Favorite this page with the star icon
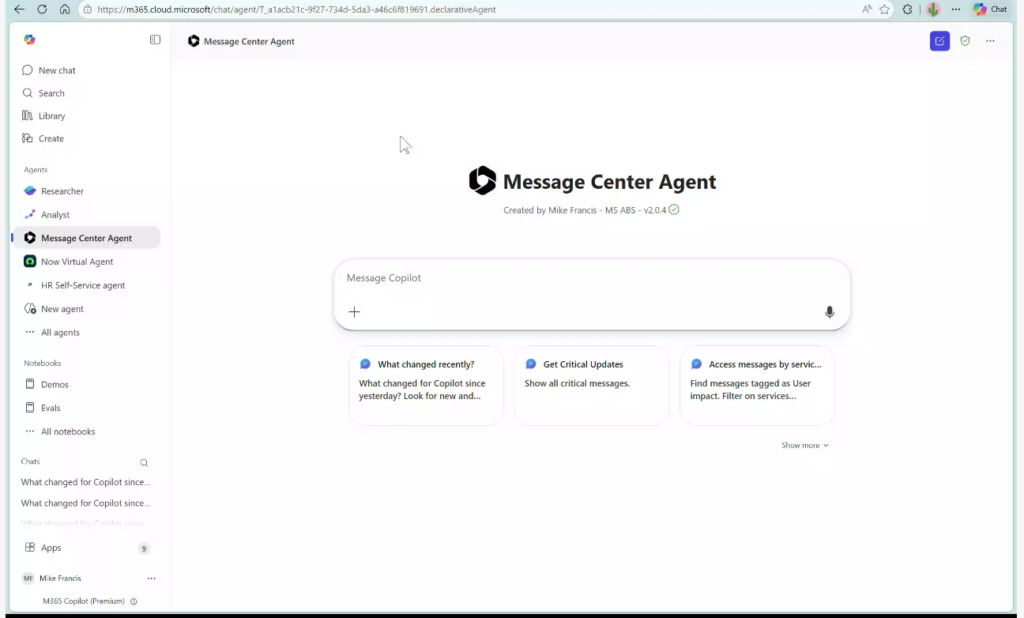The image size is (1024, 618). tap(884, 9)
